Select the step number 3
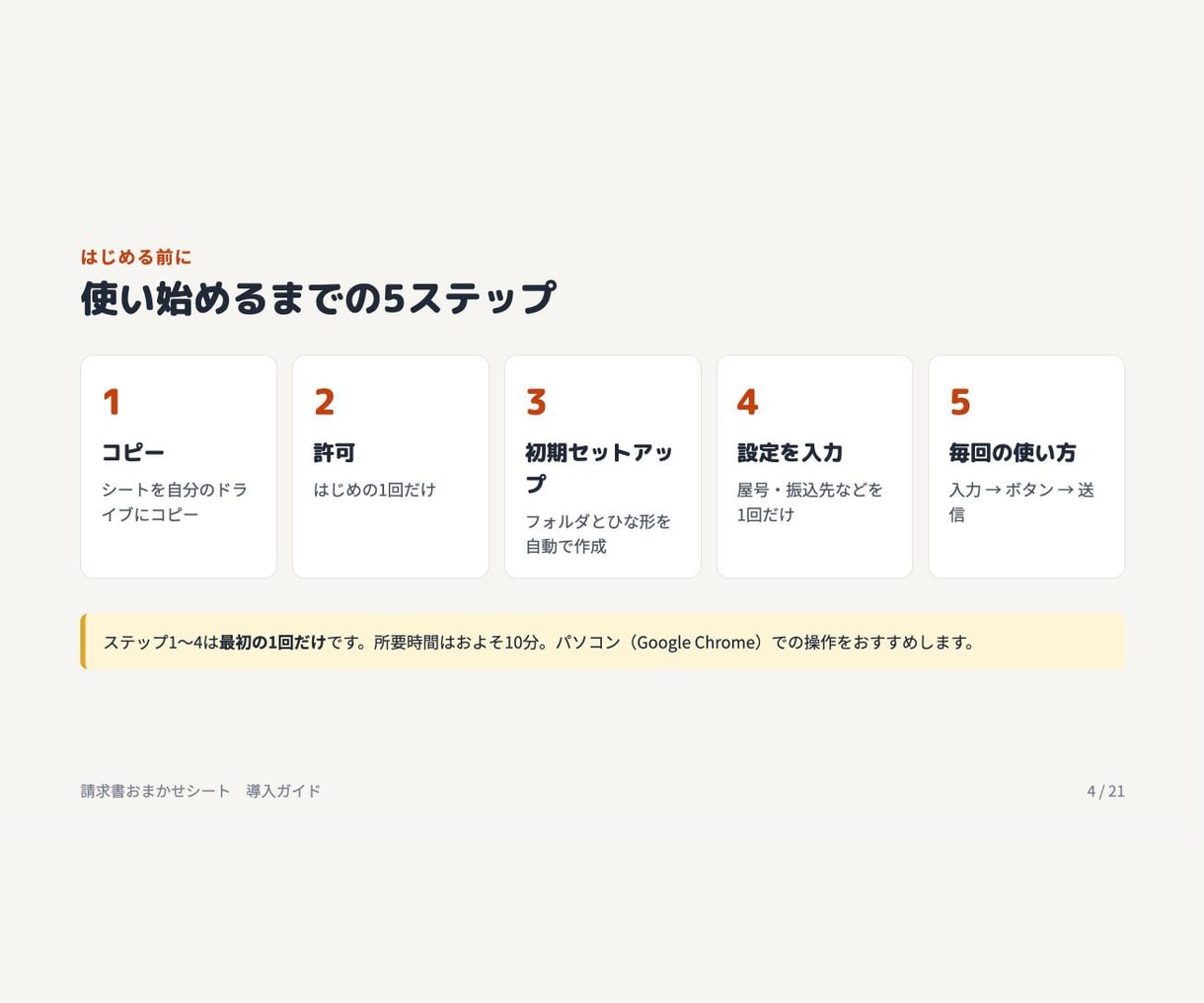Image resolution: width=1204 pixels, height=1003 pixels. pyautogui.click(x=536, y=402)
